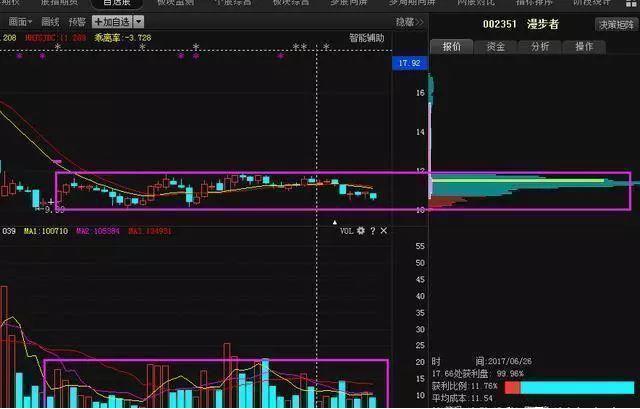This screenshot has height=409, width=640.
Task: Close the VOL indicator panel
Action: tap(384, 230)
